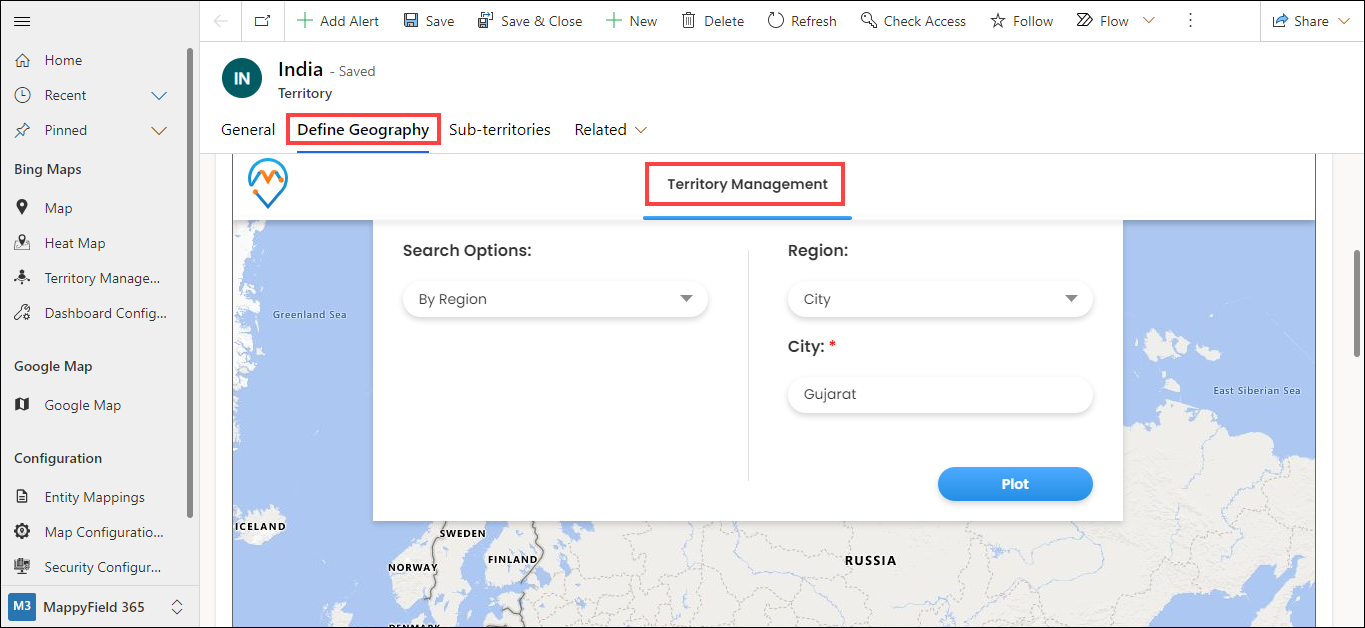
Task: Click the Home house icon
Action: click(23, 60)
